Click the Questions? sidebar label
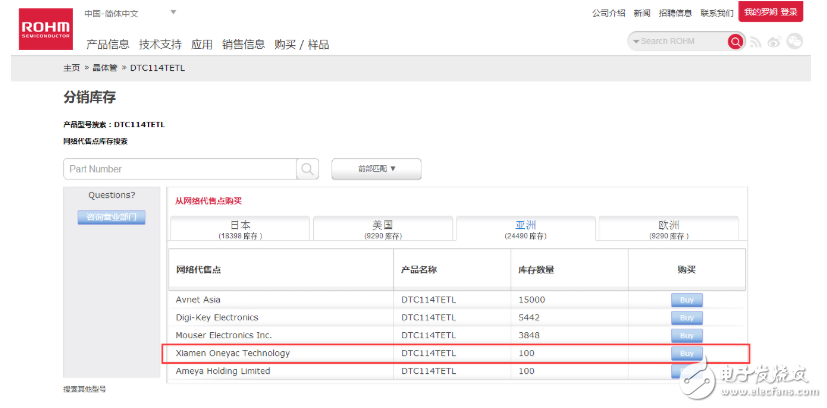The width and height of the screenshot is (827, 408). (112, 195)
